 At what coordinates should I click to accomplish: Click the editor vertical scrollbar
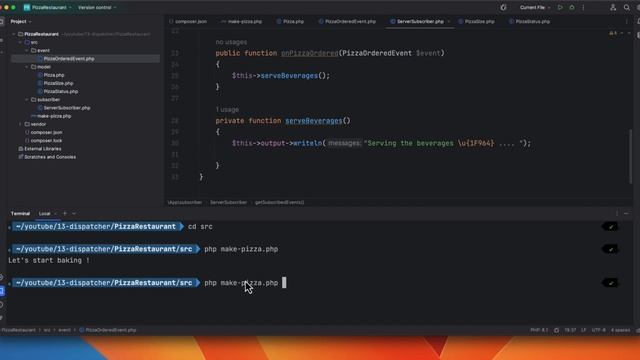point(630,157)
